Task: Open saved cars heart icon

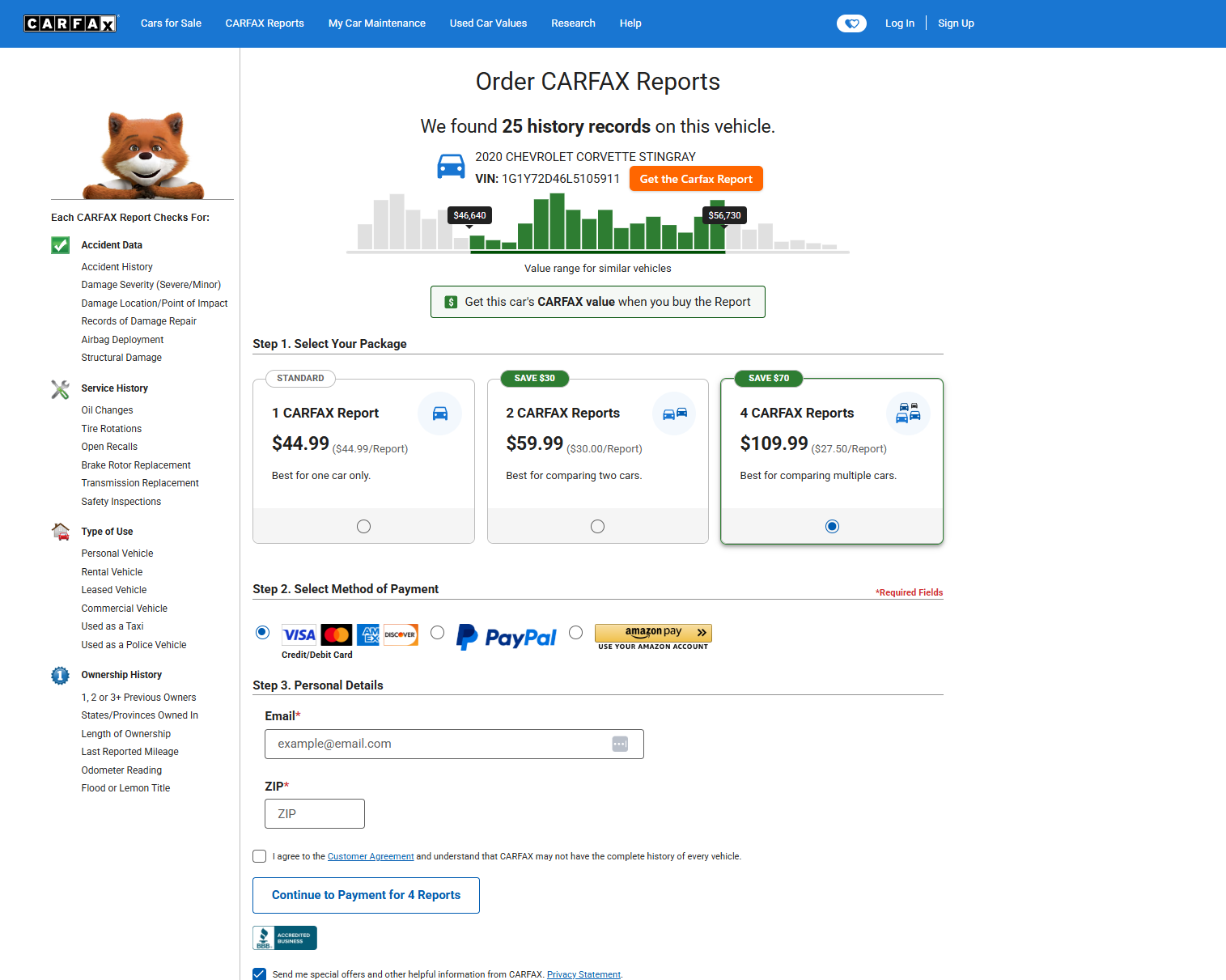Action: 851,23
